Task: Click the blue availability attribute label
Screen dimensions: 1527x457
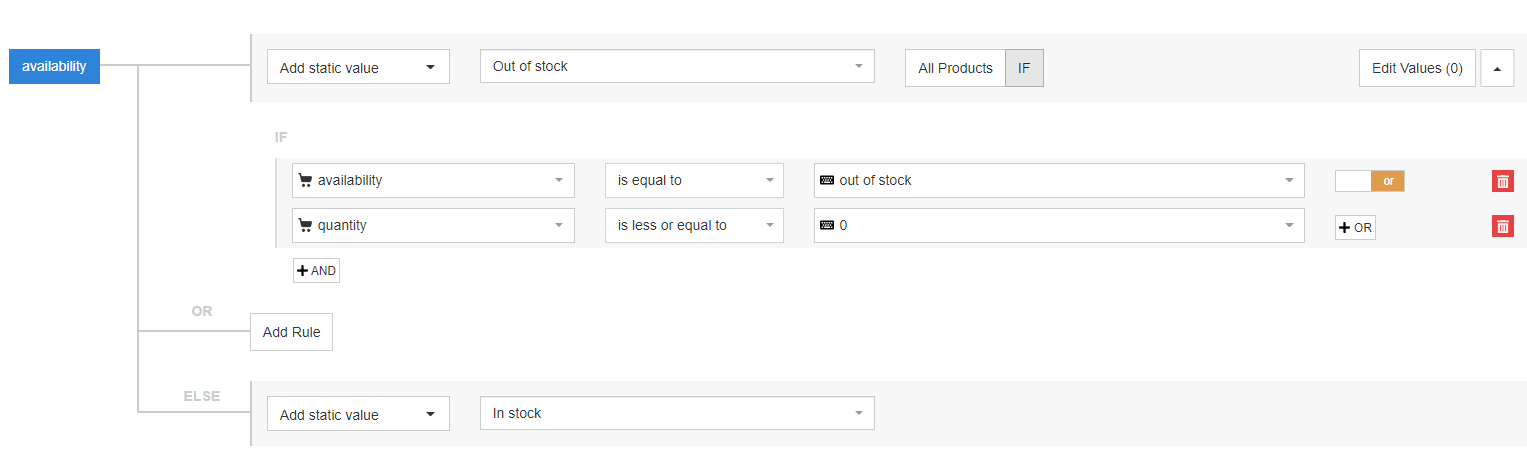Action: (54, 67)
